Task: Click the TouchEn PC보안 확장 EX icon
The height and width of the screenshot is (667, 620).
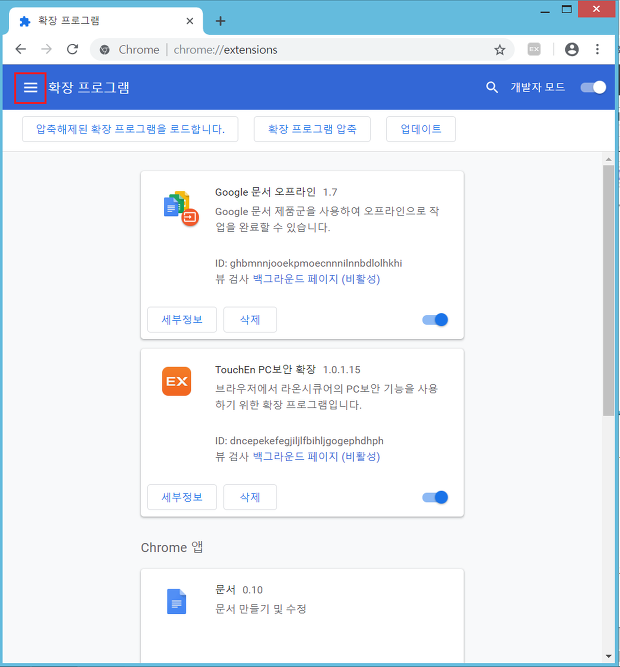Action: [x=176, y=382]
